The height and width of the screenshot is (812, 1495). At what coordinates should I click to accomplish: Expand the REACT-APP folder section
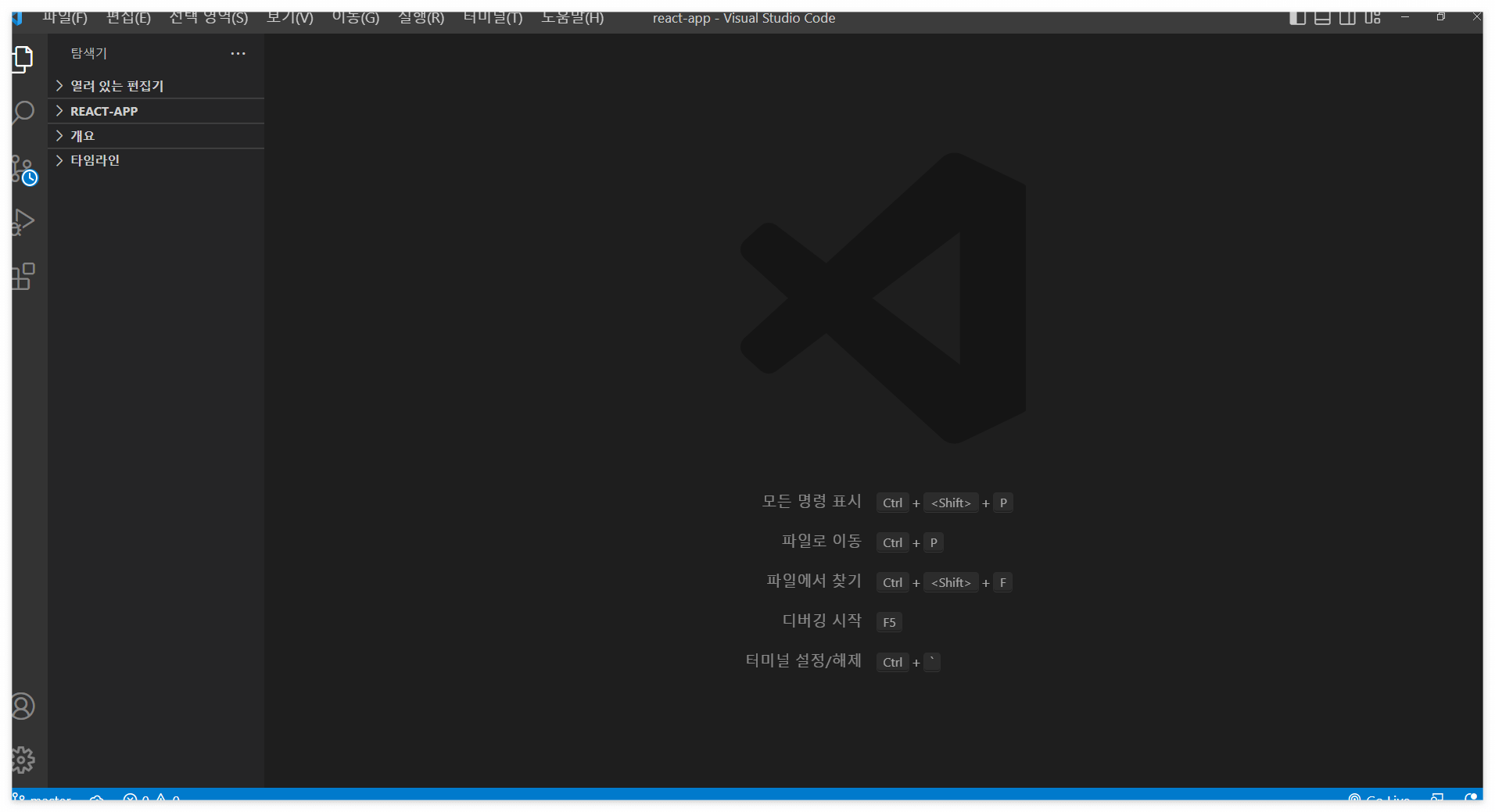coord(156,111)
